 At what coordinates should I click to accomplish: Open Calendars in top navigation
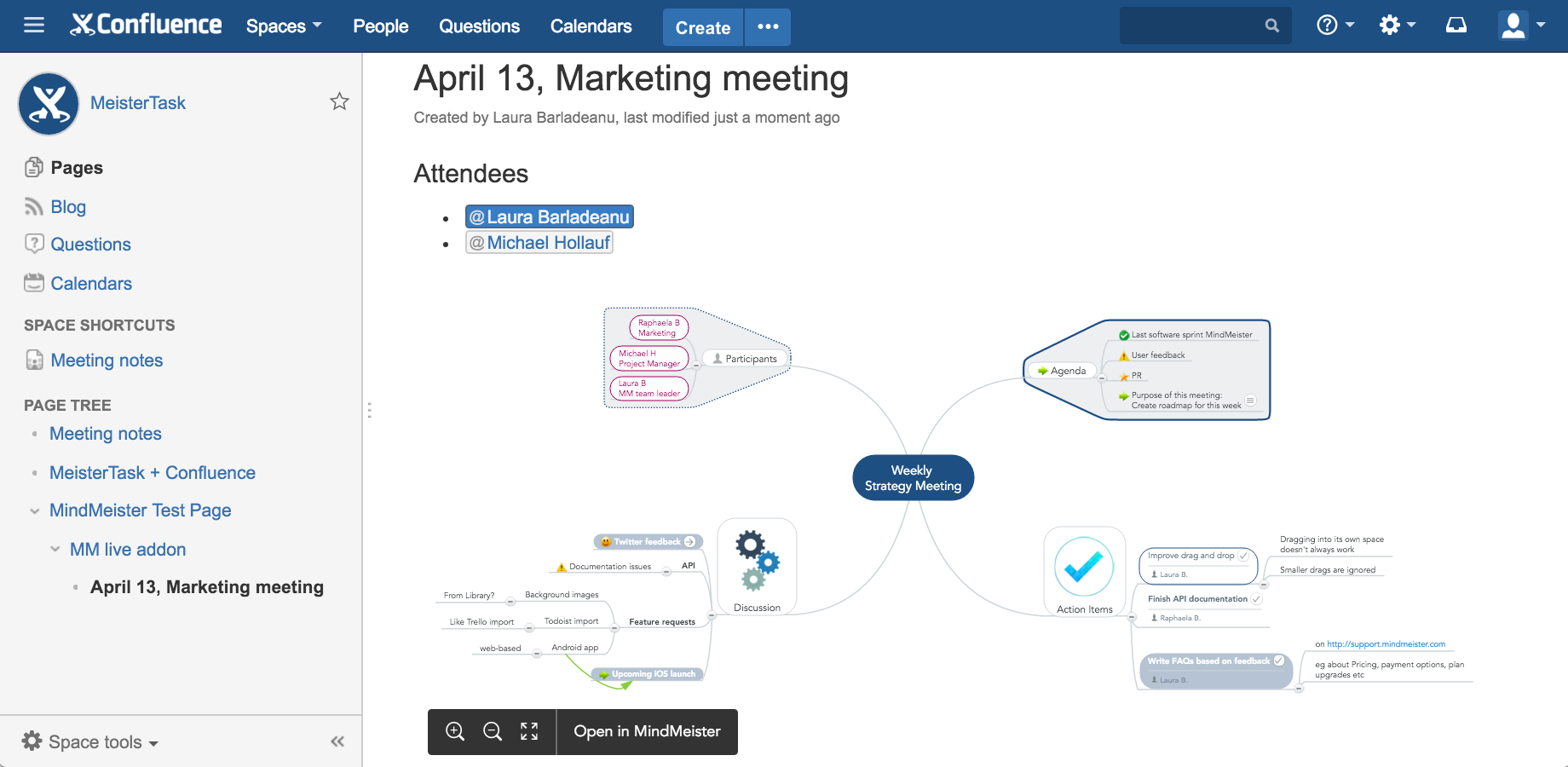591,26
